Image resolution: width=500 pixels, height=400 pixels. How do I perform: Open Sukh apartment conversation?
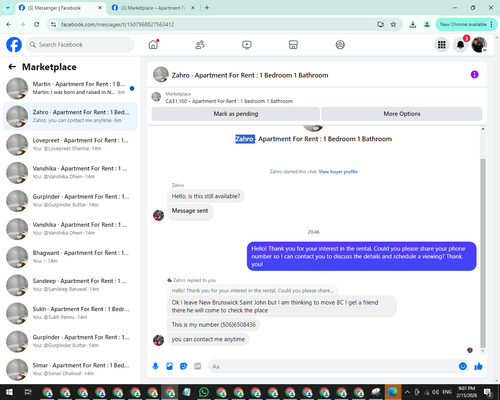(70, 313)
